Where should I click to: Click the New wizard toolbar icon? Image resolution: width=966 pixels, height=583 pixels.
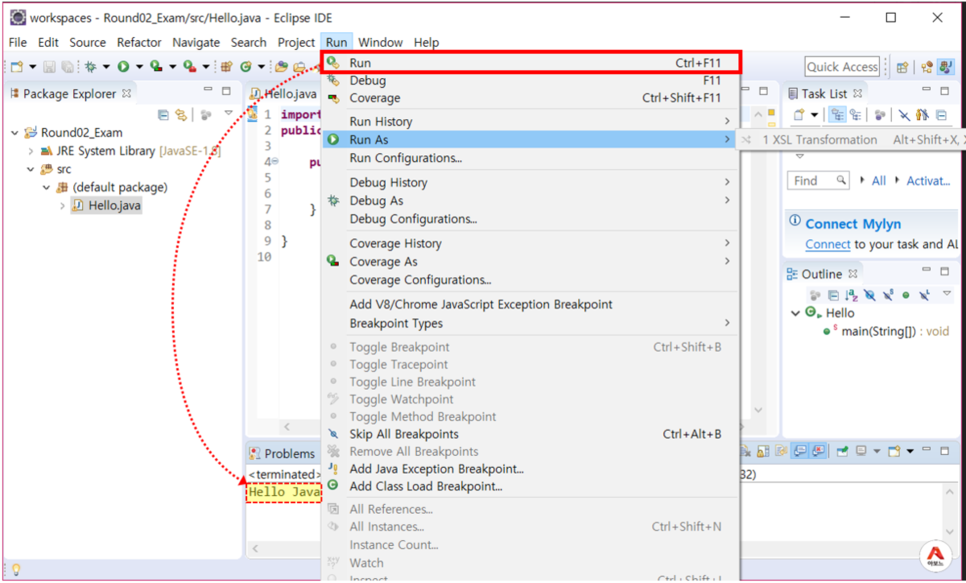pos(17,67)
